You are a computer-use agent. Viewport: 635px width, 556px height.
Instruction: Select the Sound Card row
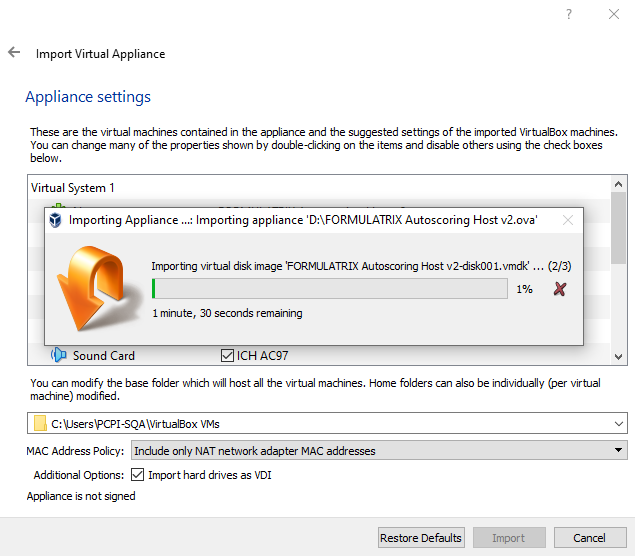104,355
